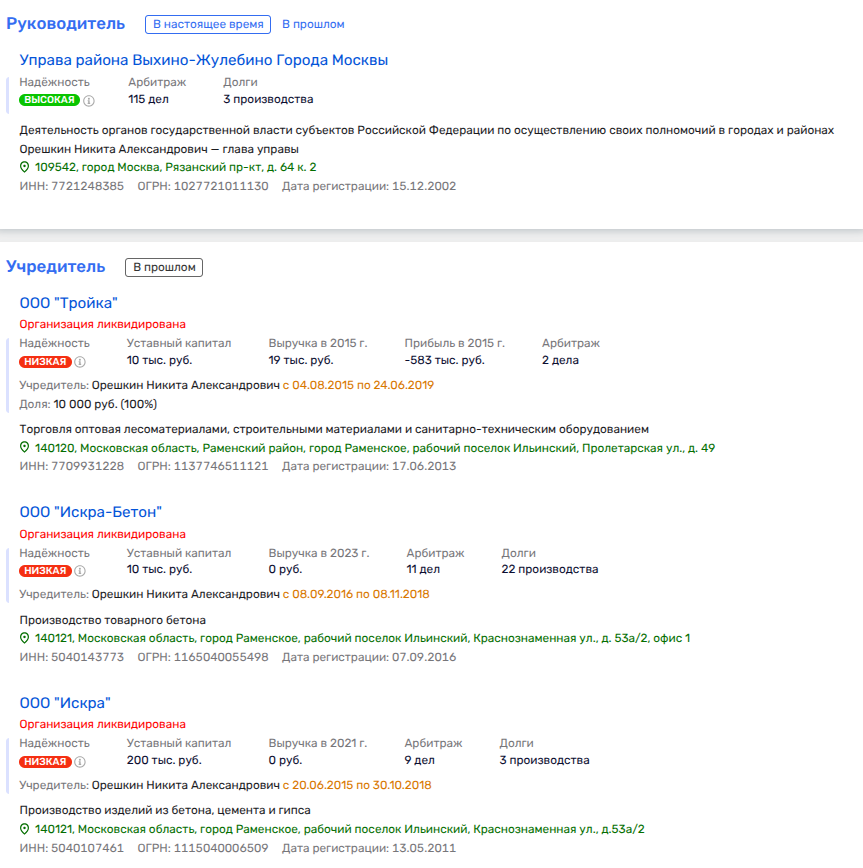
Task: Click the Руководитель section heading
Action: pos(66,23)
